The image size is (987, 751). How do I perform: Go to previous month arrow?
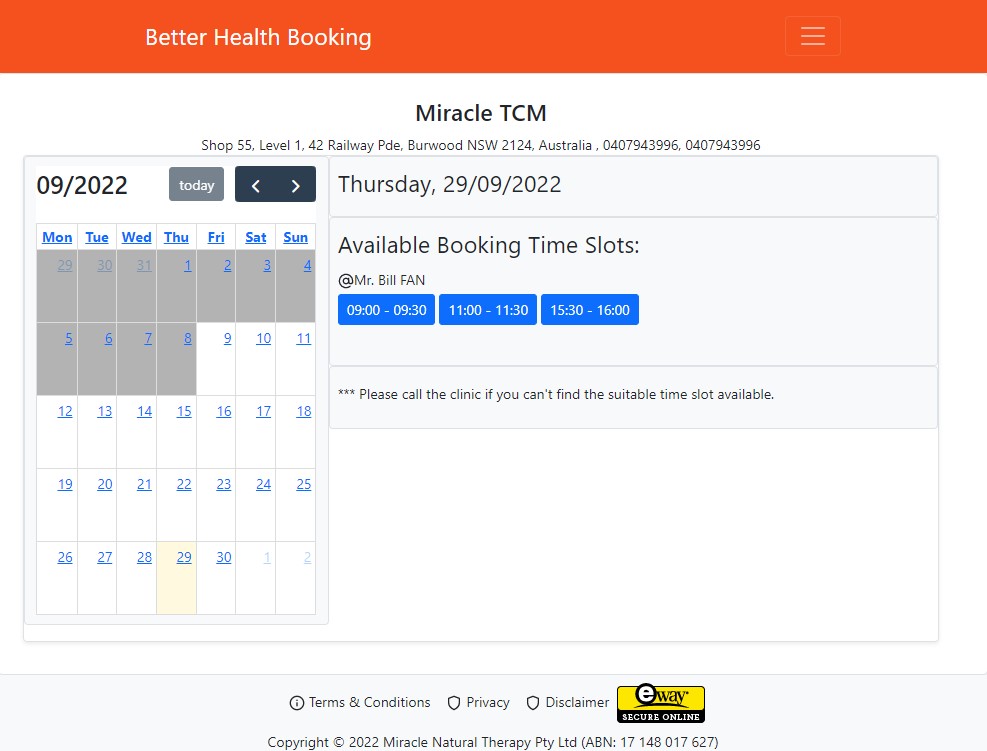click(x=255, y=185)
